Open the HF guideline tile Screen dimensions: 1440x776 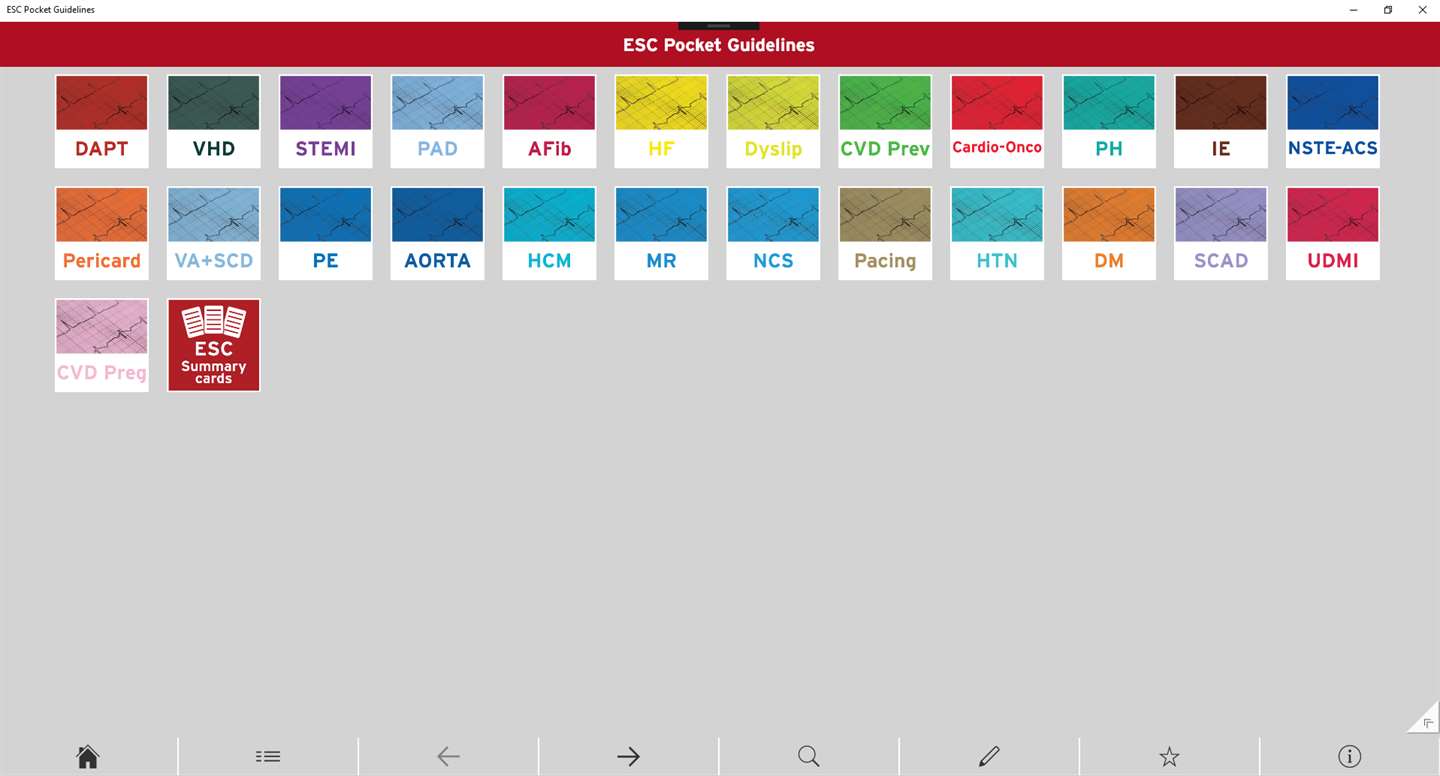click(x=662, y=122)
